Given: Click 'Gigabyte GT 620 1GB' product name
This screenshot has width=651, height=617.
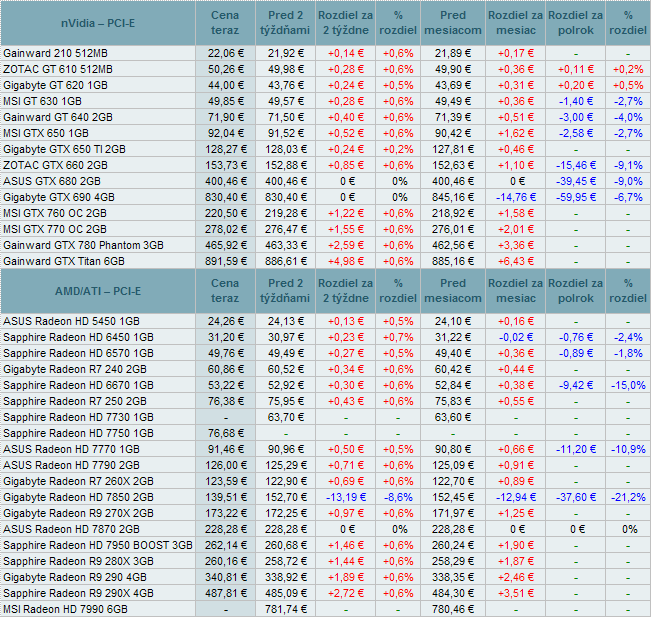Looking at the screenshot, I should pos(55,86).
